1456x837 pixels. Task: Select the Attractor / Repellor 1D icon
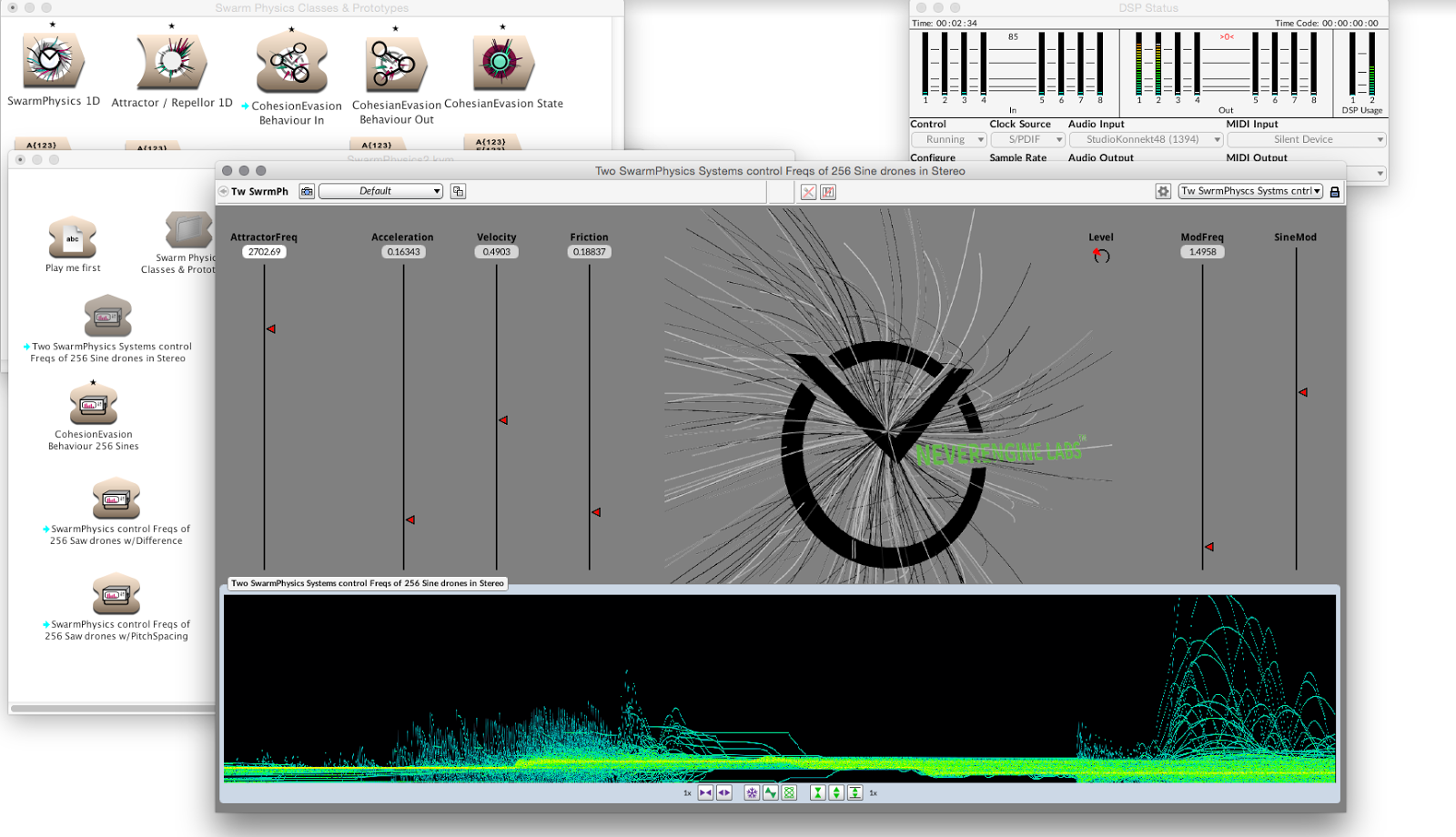coord(171,63)
